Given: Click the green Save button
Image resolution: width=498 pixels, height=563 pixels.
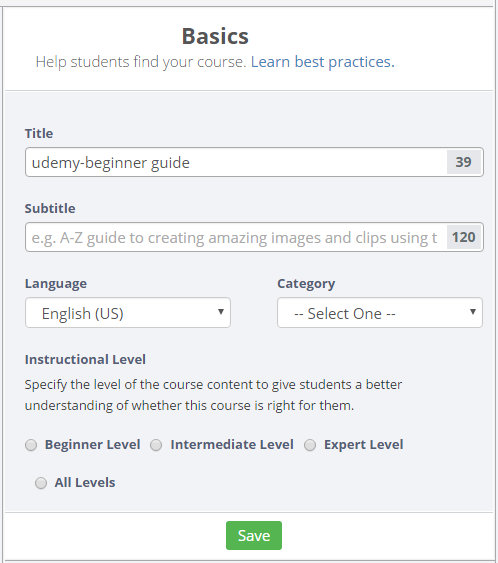Looking at the screenshot, I should click(254, 535).
